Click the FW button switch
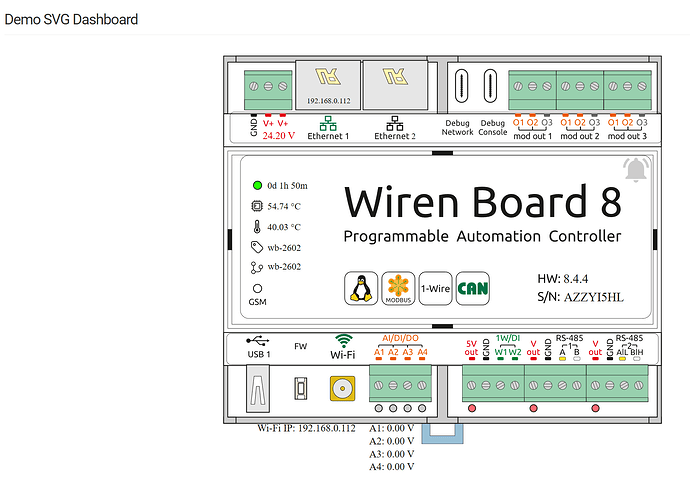Image resolution: width=690 pixels, height=479 pixels. (x=300, y=388)
